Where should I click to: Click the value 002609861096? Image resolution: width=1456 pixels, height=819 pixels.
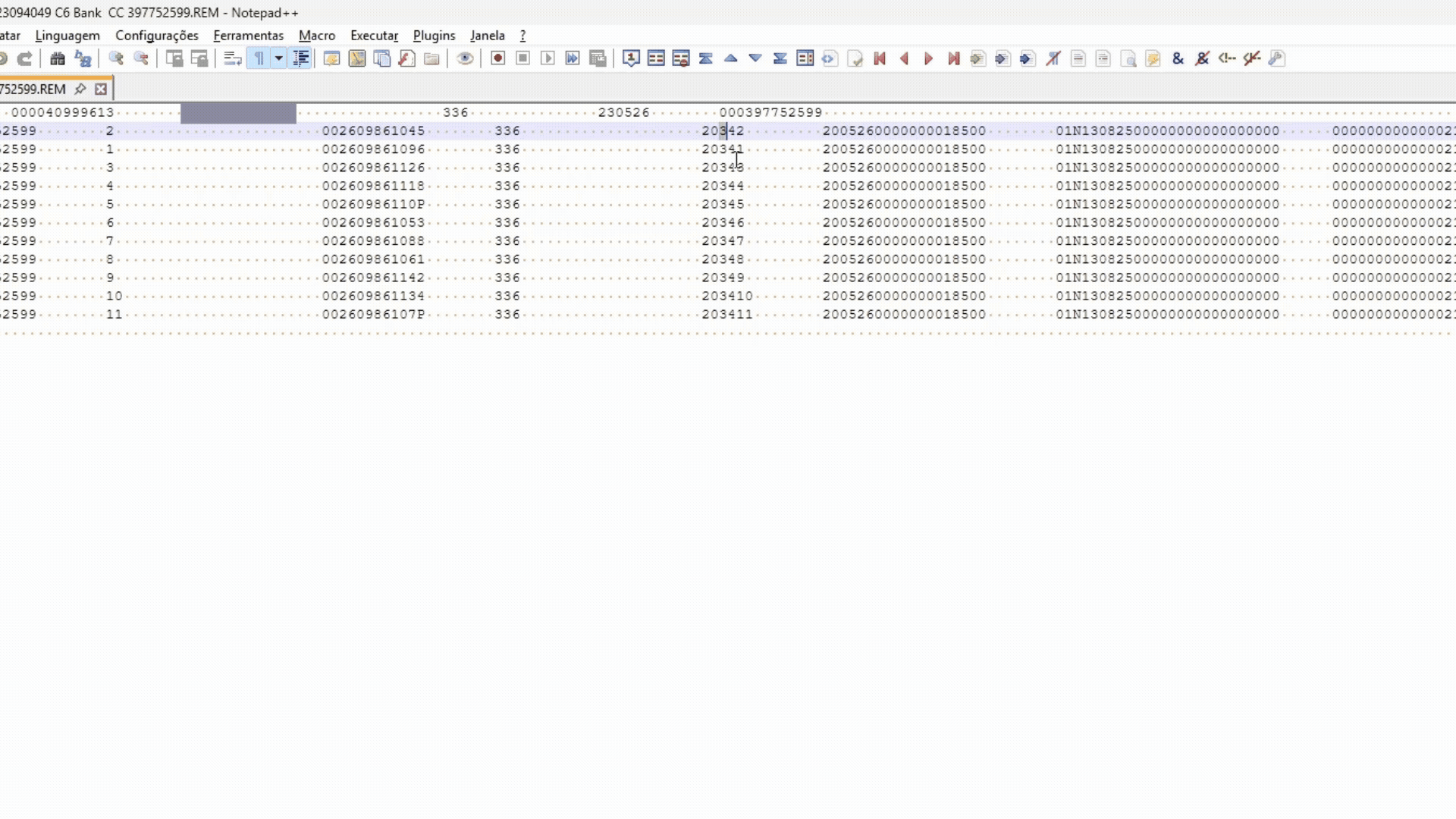coord(374,149)
